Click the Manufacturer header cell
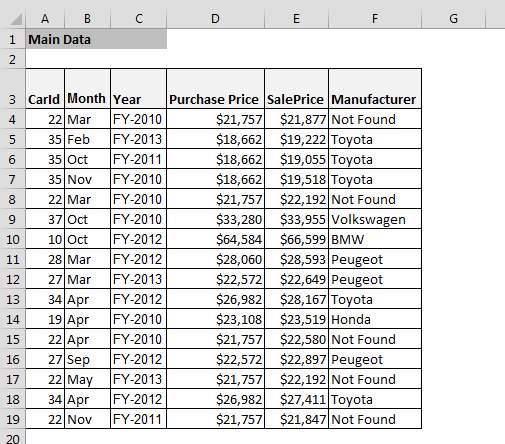The width and height of the screenshot is (505, 444). tap(375, 89)
